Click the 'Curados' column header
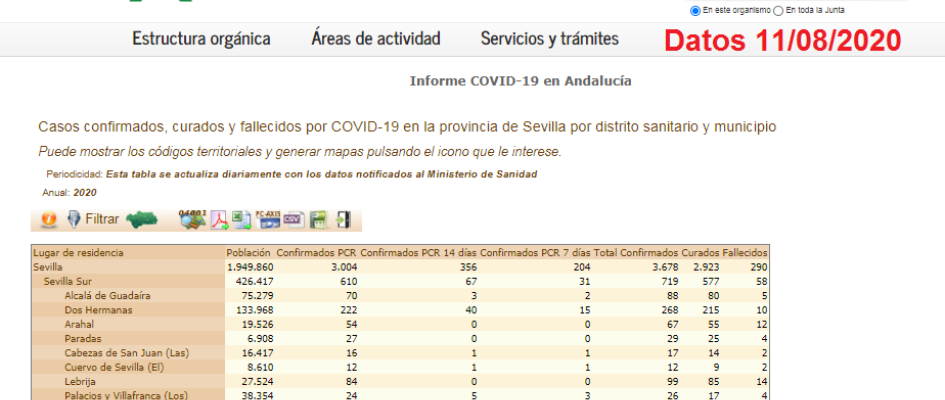 coord(701,253)
